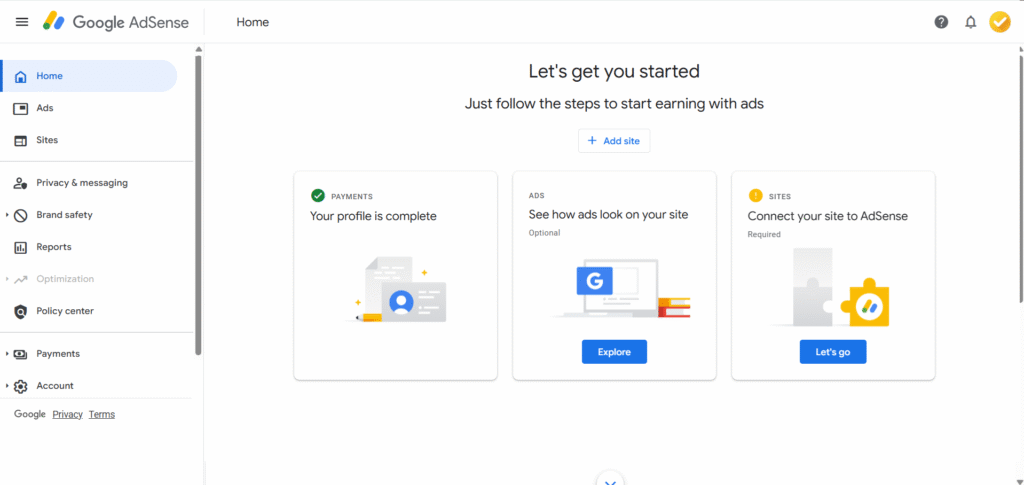The image size is (1024, 485).
Task: Select Home in the sidebar
Action: coord(49,76)
